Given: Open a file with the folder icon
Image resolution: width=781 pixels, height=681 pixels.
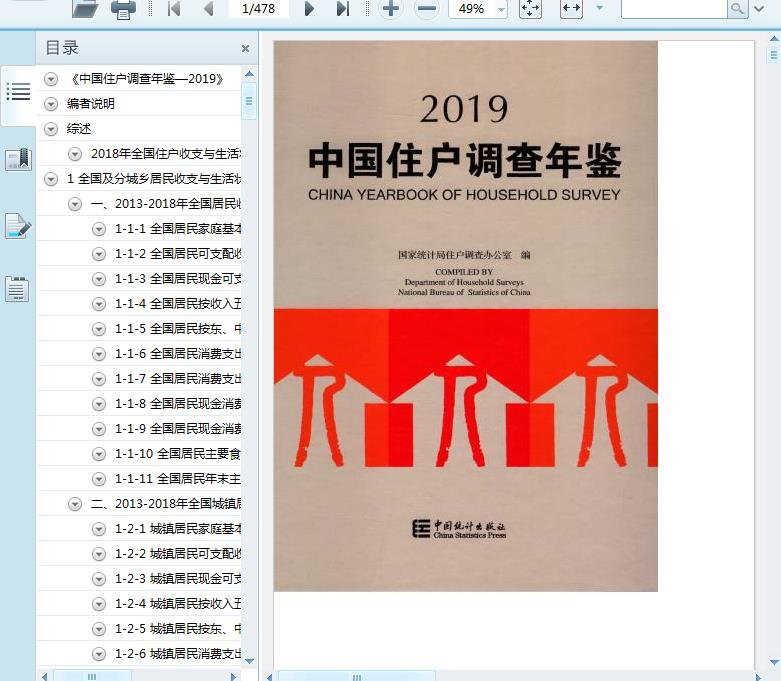Looking at the screenshot, I should (x=85, y=9).
